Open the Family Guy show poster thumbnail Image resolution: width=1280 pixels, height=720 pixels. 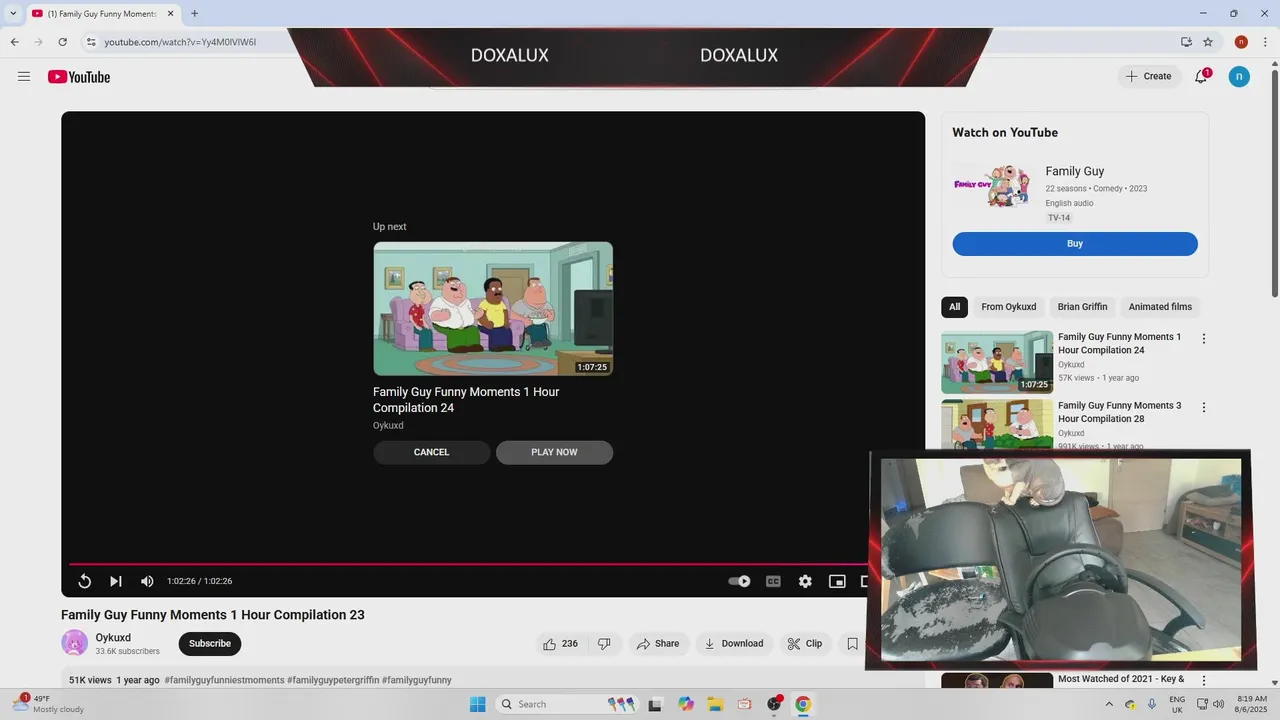coord(991,186)
